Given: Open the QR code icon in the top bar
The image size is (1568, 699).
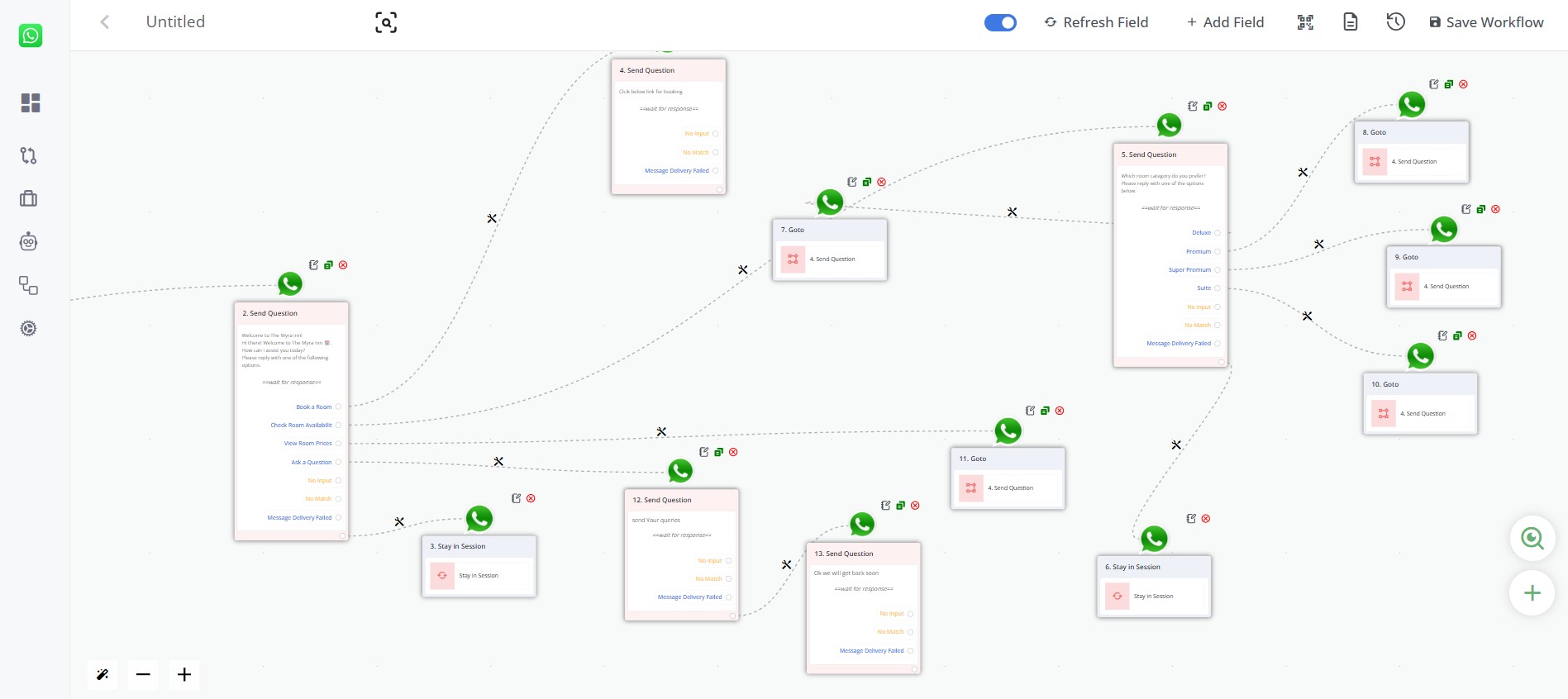Looking at the screenshot, I should click(x=1305, y=22).
